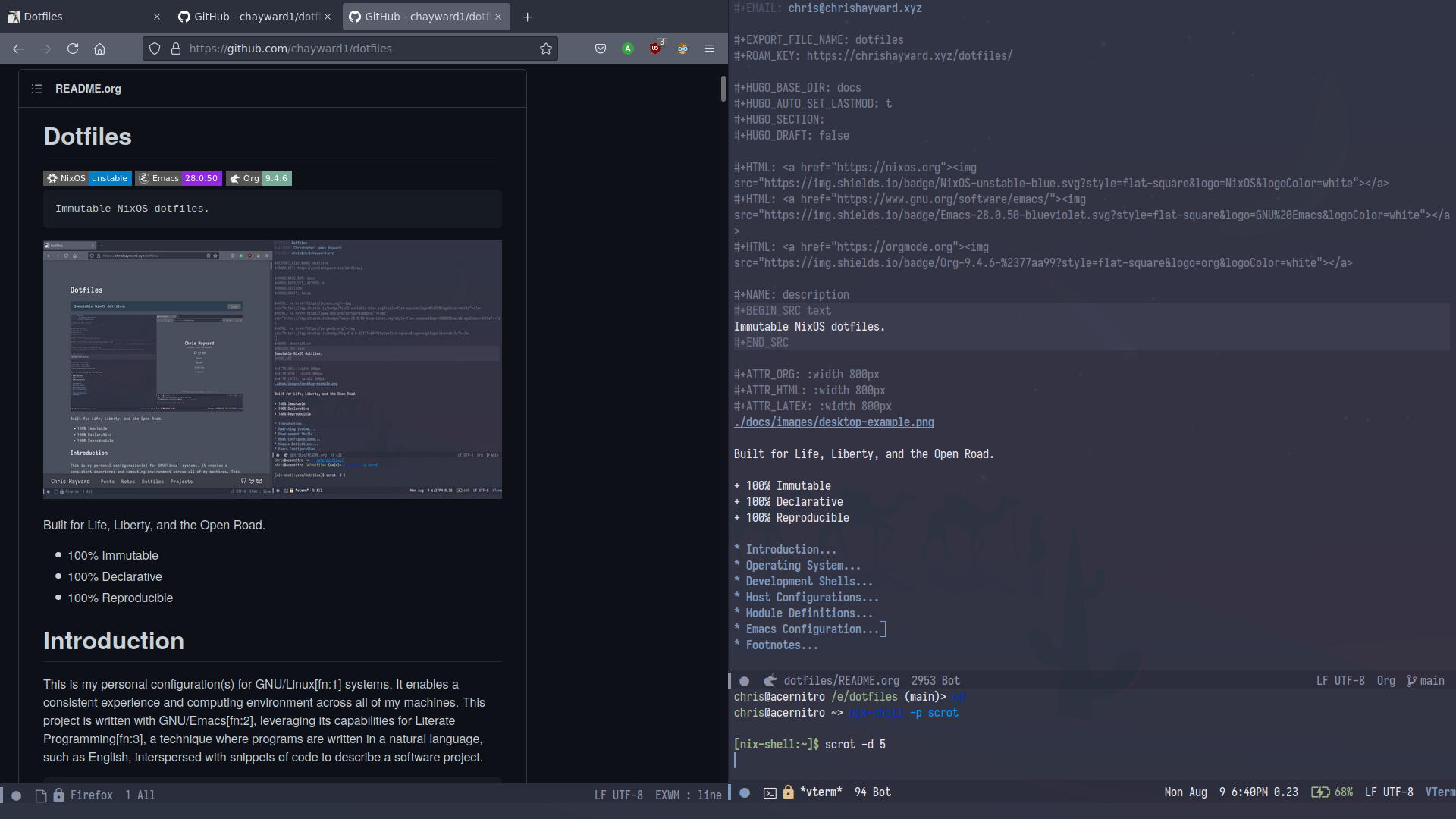The height and width of the screenshot is (819, 1456).
Task: Click the browser page scrollbar thumb
Action: click(x=723, y=89)
